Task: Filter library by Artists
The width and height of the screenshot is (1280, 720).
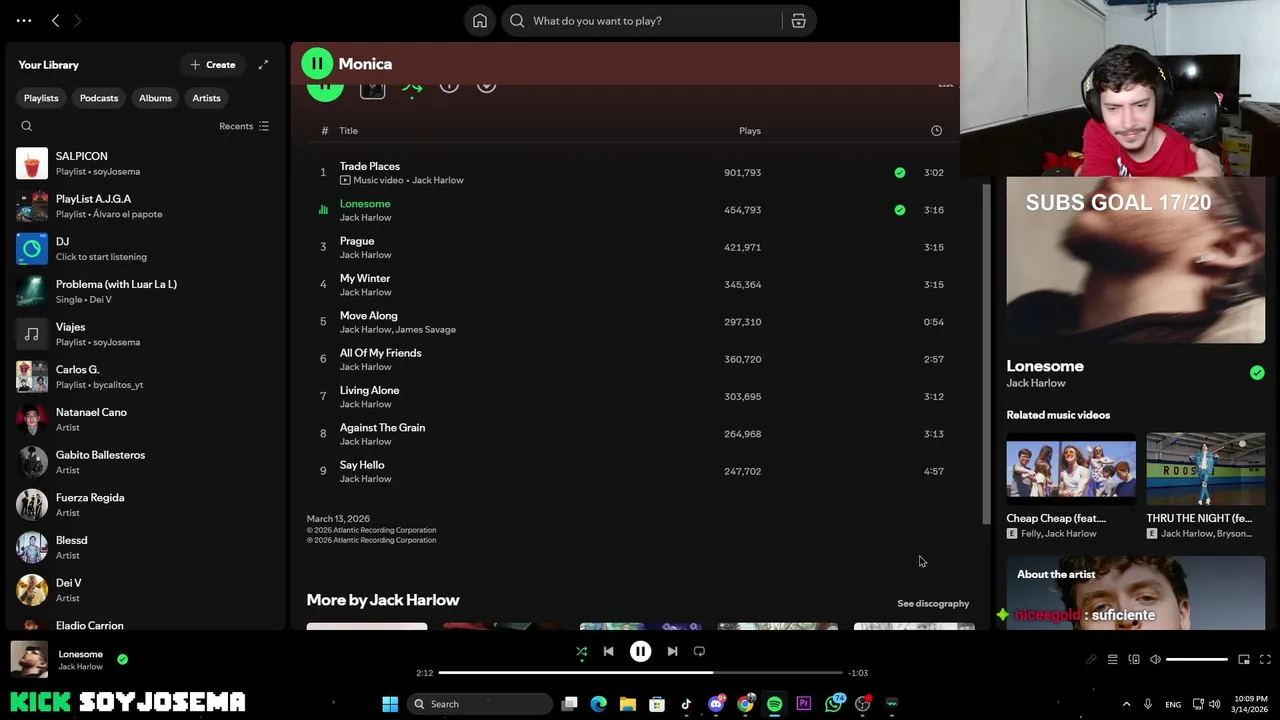Action: pos(206,98)
